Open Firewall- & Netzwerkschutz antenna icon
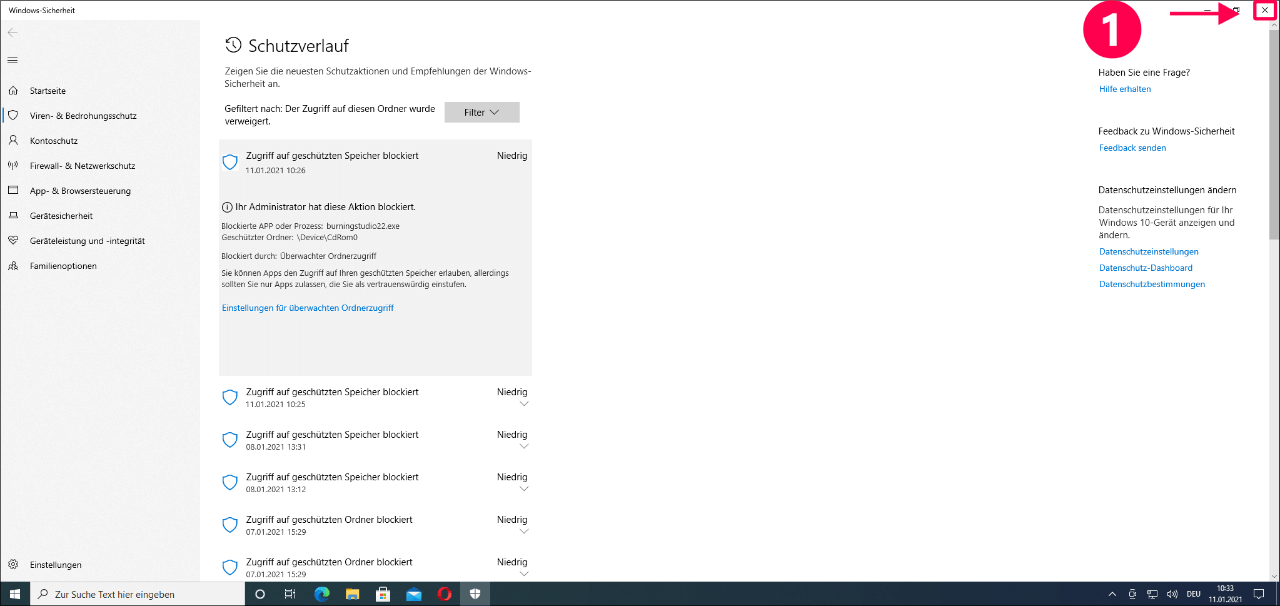 pos(13,166)
